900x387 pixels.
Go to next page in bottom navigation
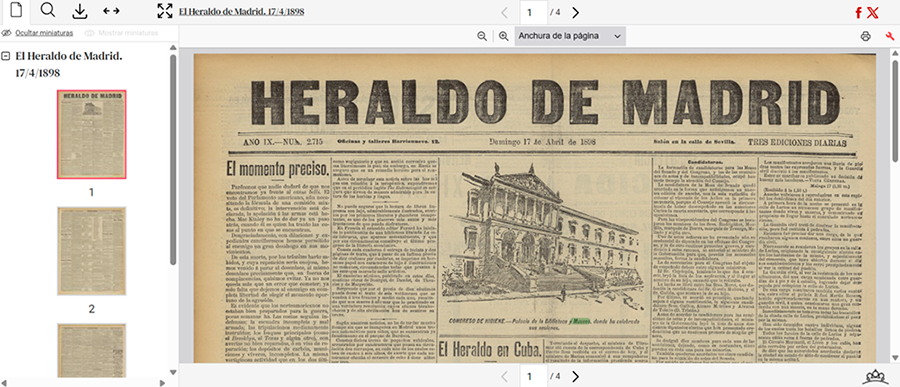tap(576, 377)
